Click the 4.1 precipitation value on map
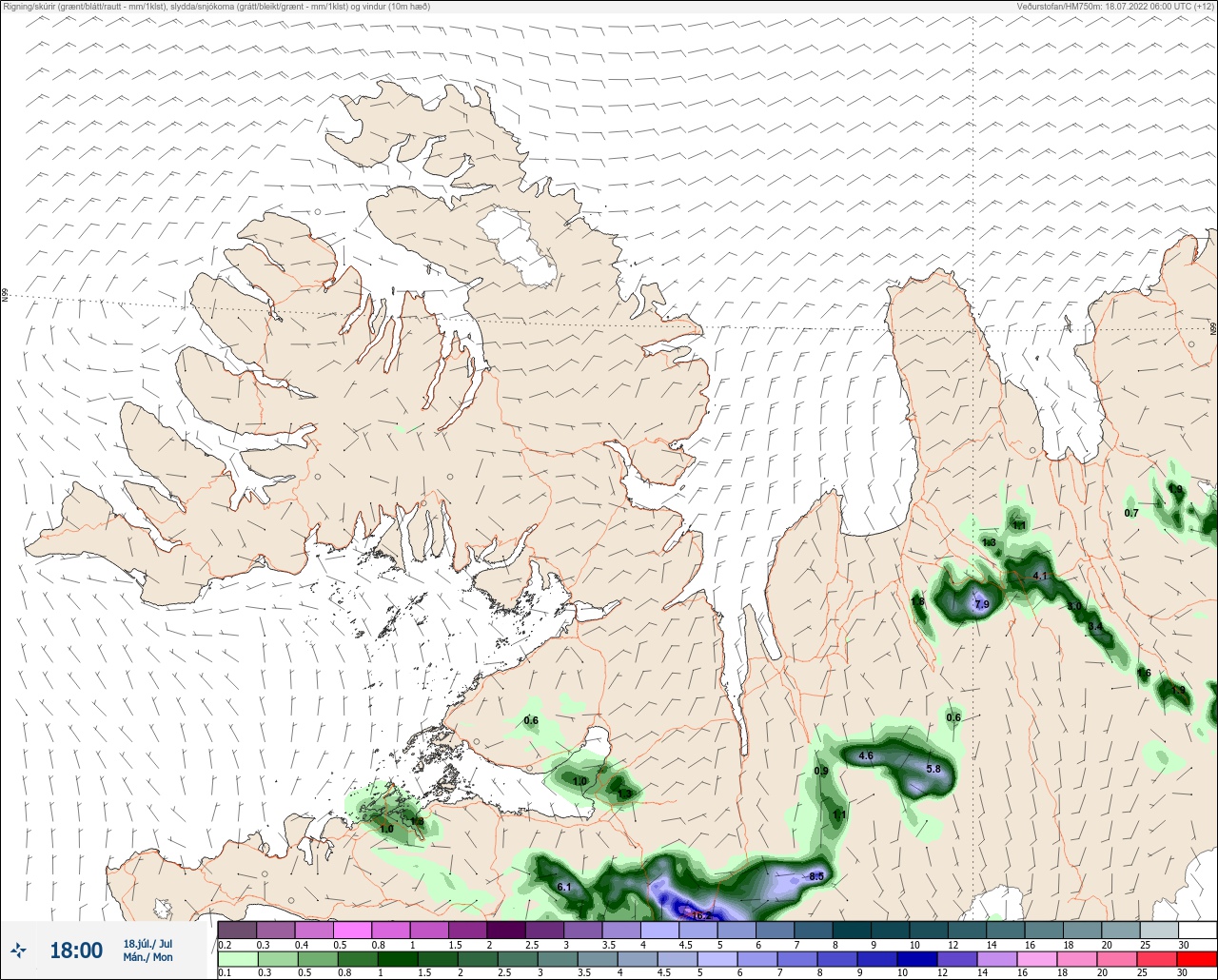 1040,577
